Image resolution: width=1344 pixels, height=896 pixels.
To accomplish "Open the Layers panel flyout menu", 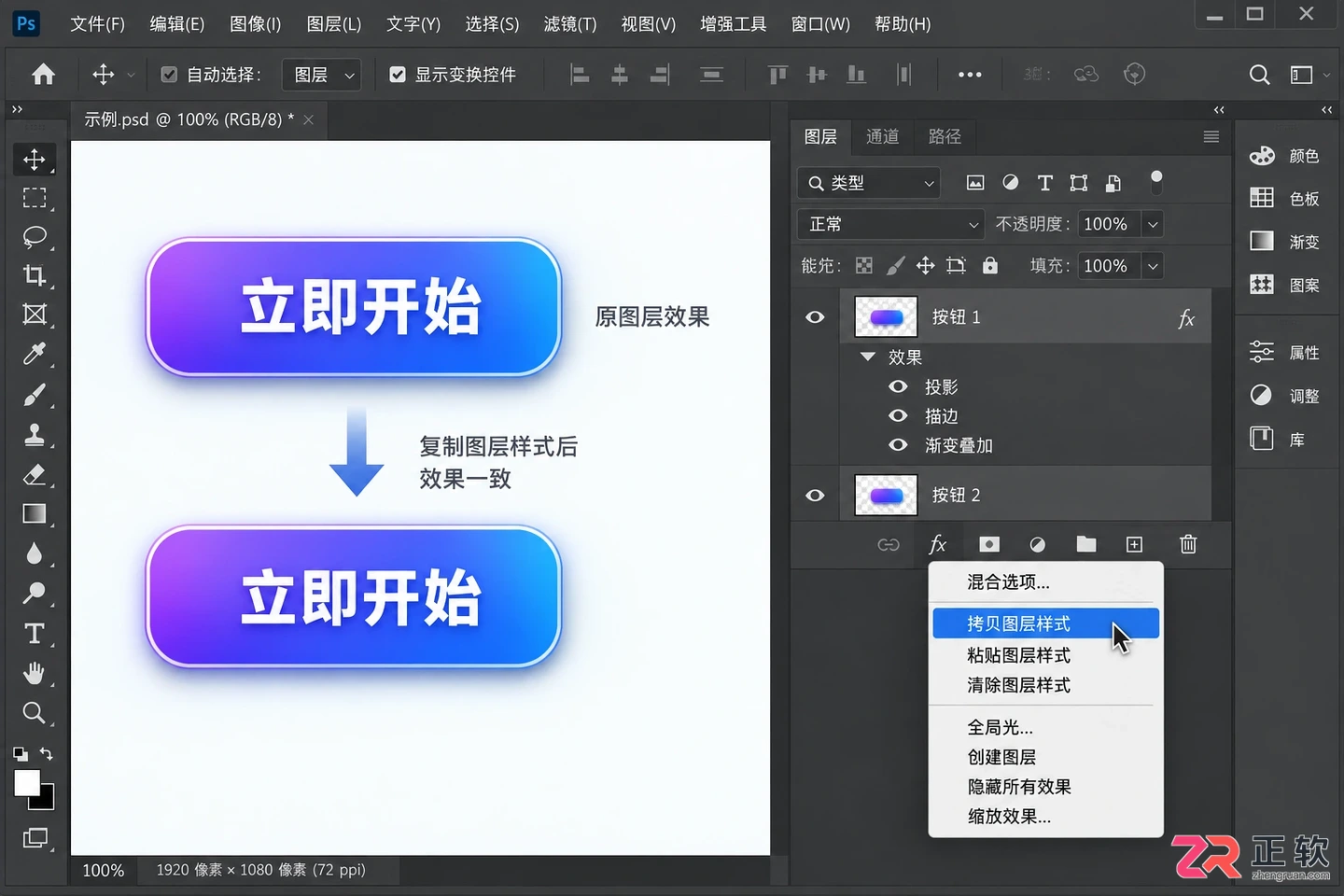I will coord(1211,137).
